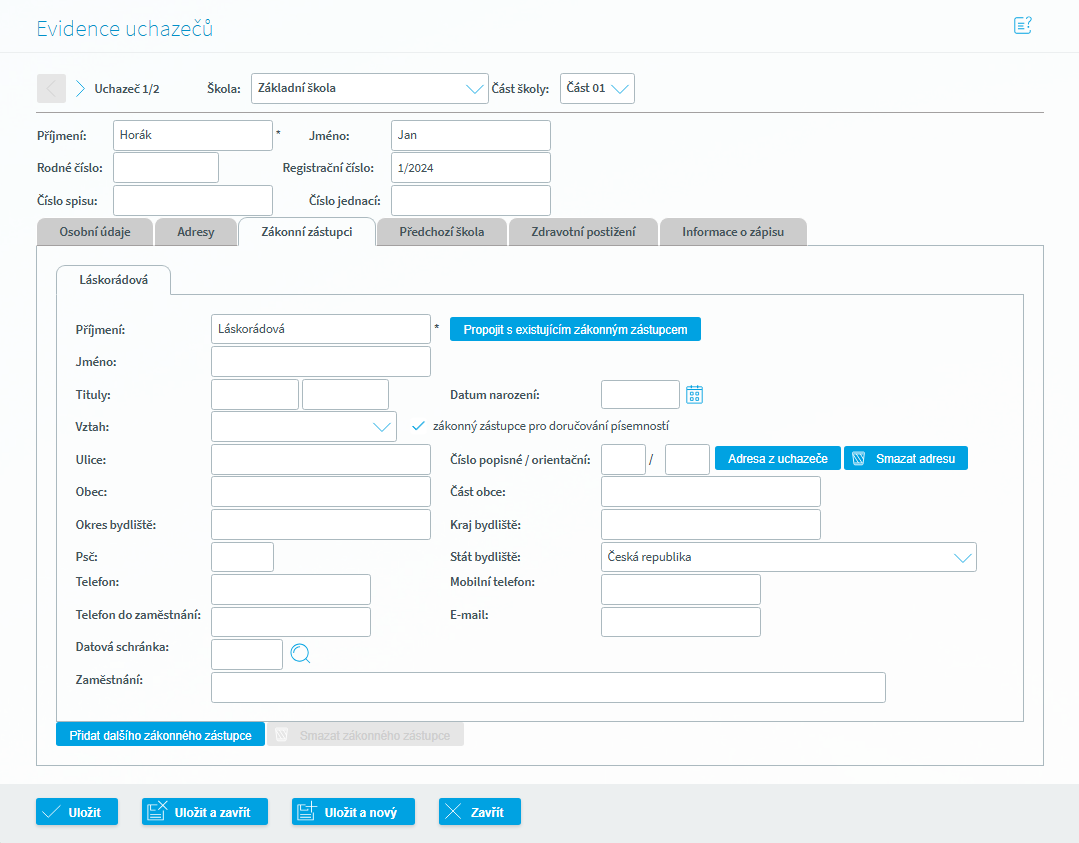Image resolution: width=1079 pixels, height=843 pixels.
Task: Switch to Osobní údaje tab
Action: pyautogui.click(x=94, y=232)
